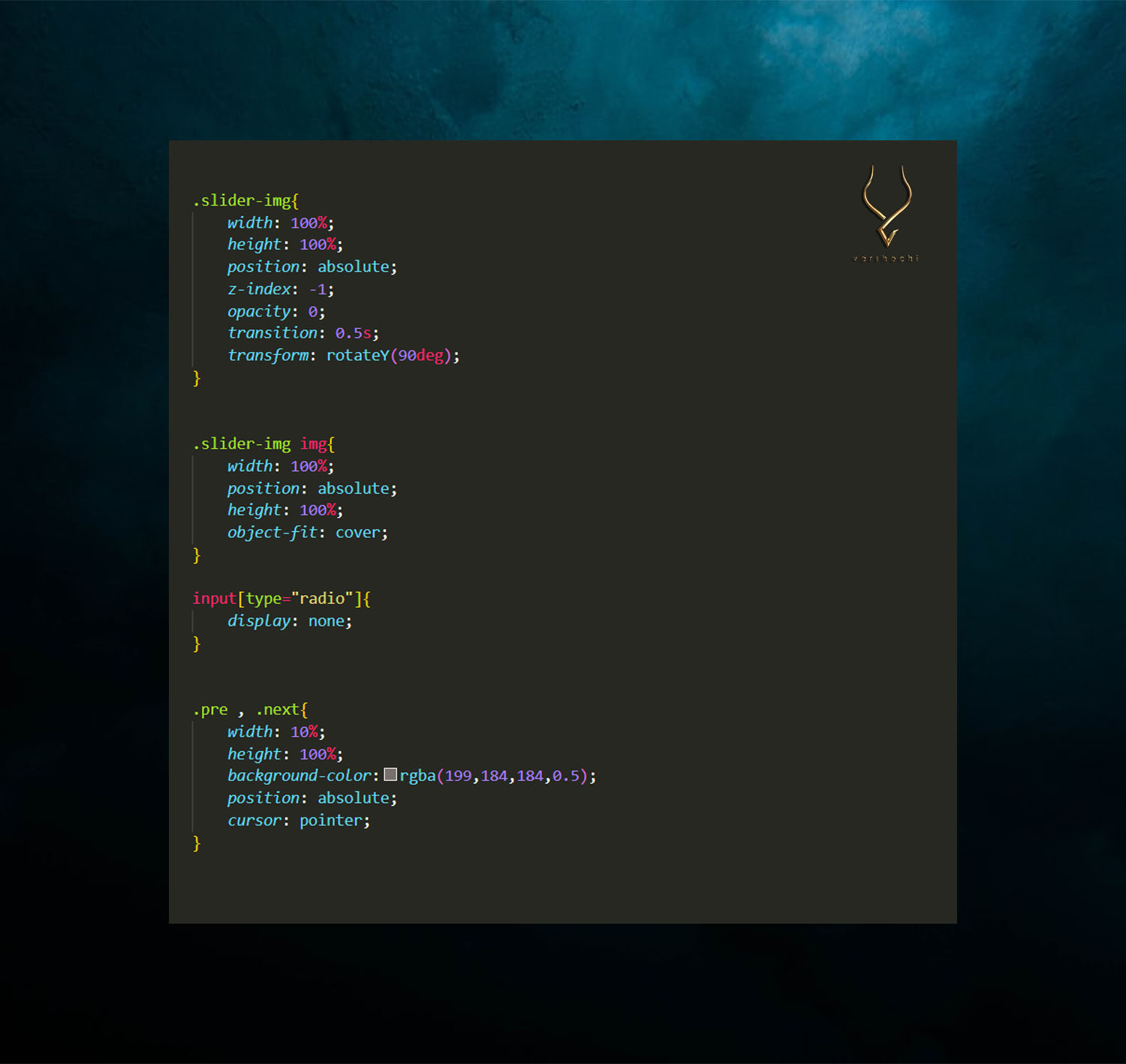Place cursor on transition 0.5s value

point(353,333)
